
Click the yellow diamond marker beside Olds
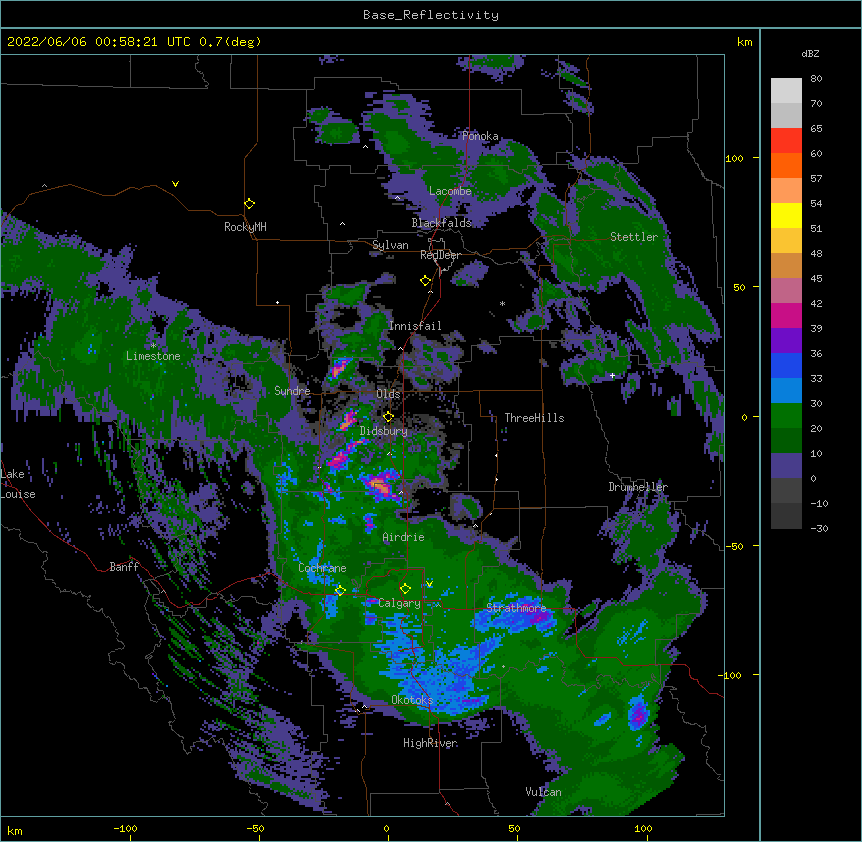click(x=388, y=417)
